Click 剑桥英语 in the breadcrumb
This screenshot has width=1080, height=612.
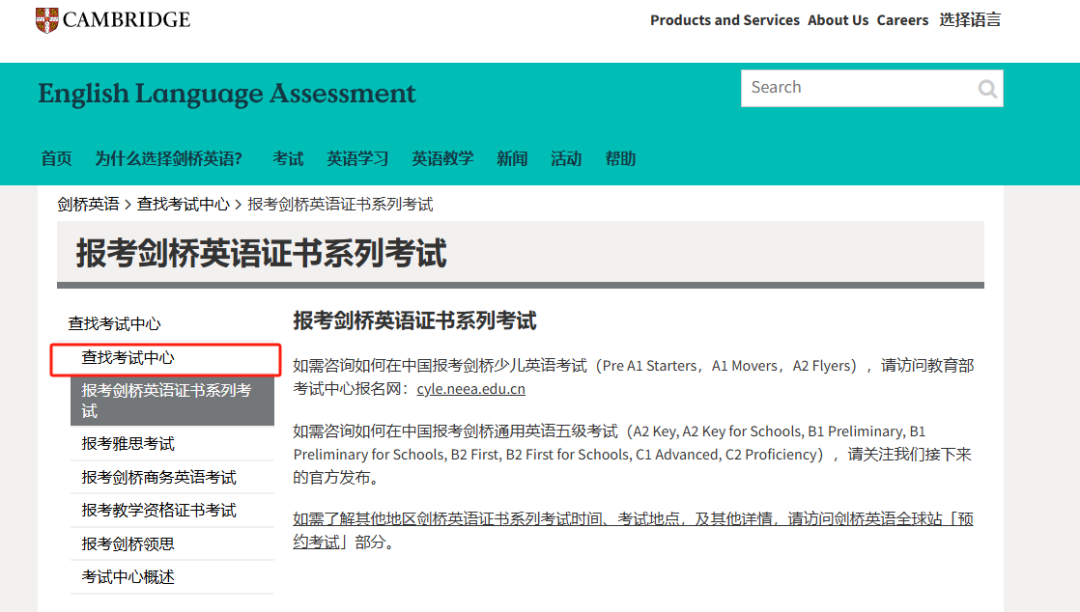point(88,204)
